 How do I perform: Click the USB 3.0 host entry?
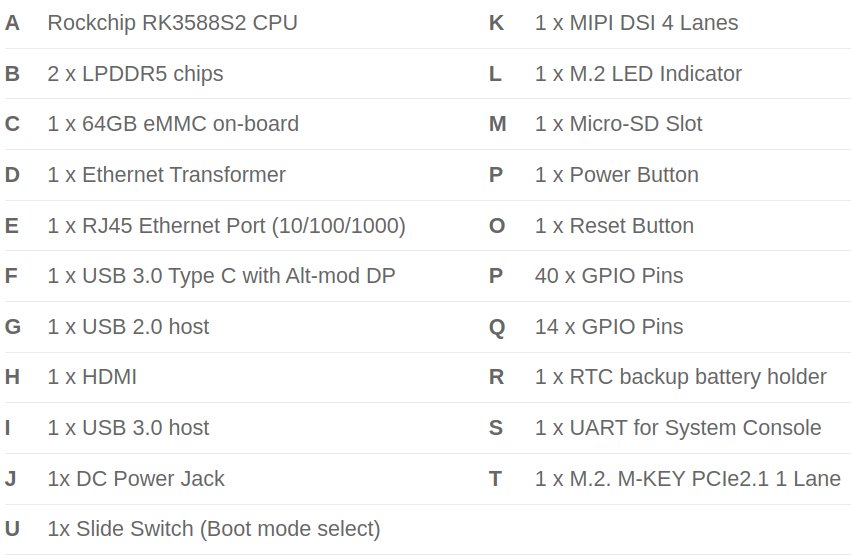point(128,428)
